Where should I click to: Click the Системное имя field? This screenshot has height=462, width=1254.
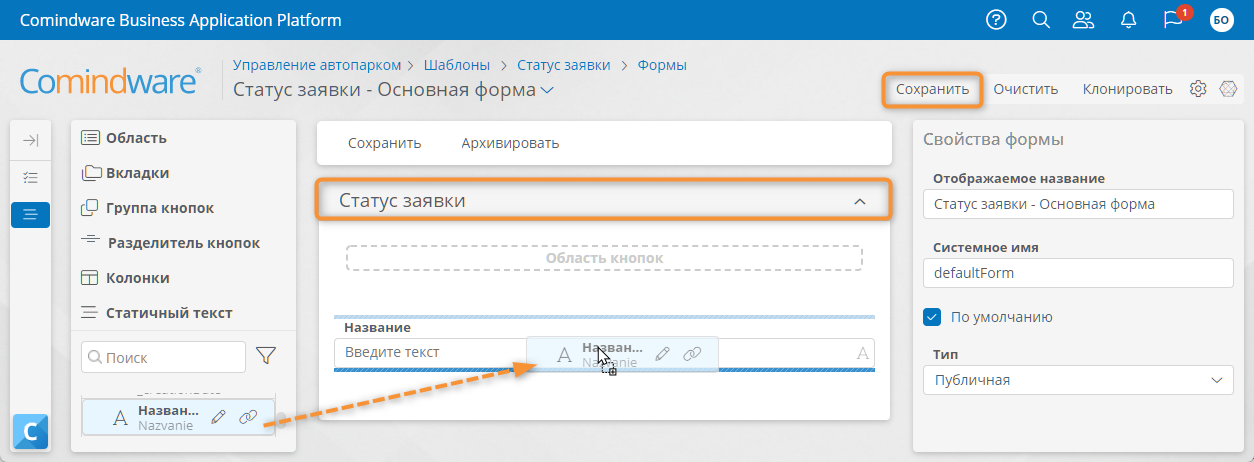pyautogui.click(x=1079, y=272)
